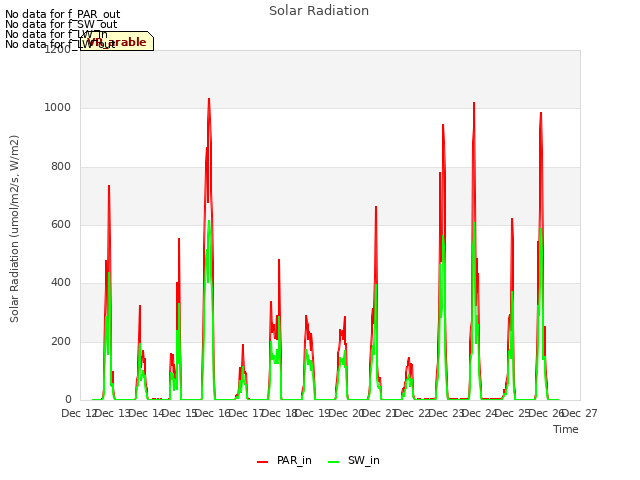Click the 'No data for f_PAR_out' message

(62, 14)
